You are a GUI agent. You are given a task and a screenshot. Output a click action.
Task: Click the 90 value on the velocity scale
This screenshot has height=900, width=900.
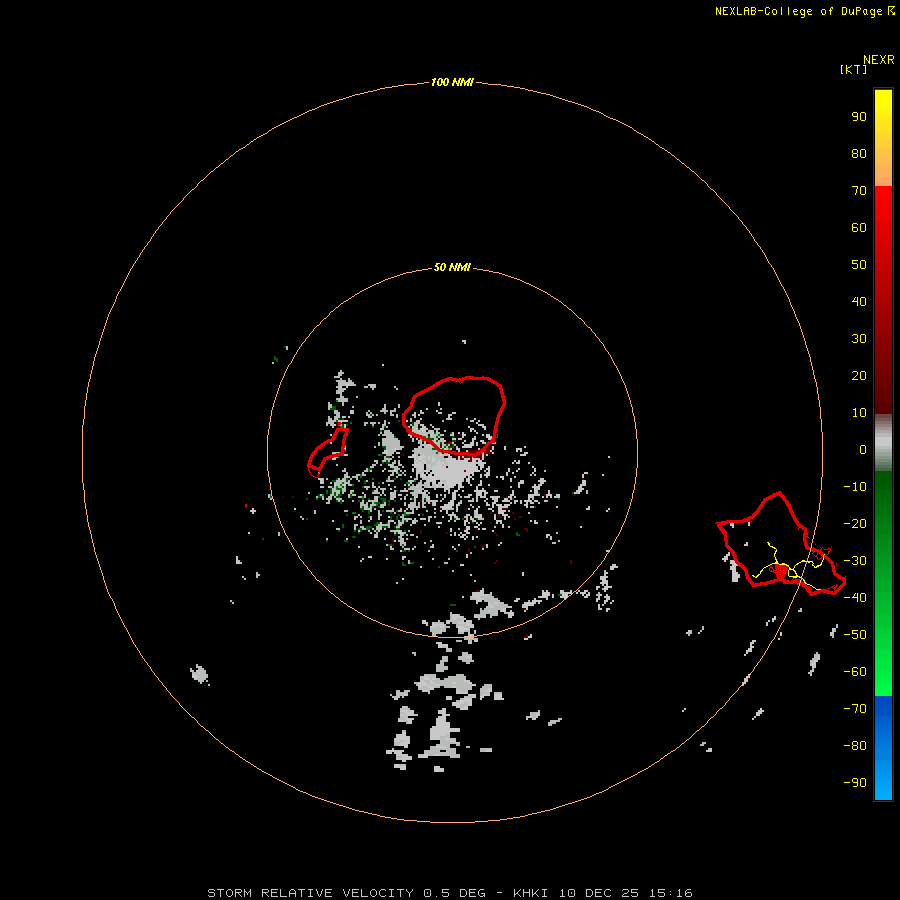click(x=859, y=117)
